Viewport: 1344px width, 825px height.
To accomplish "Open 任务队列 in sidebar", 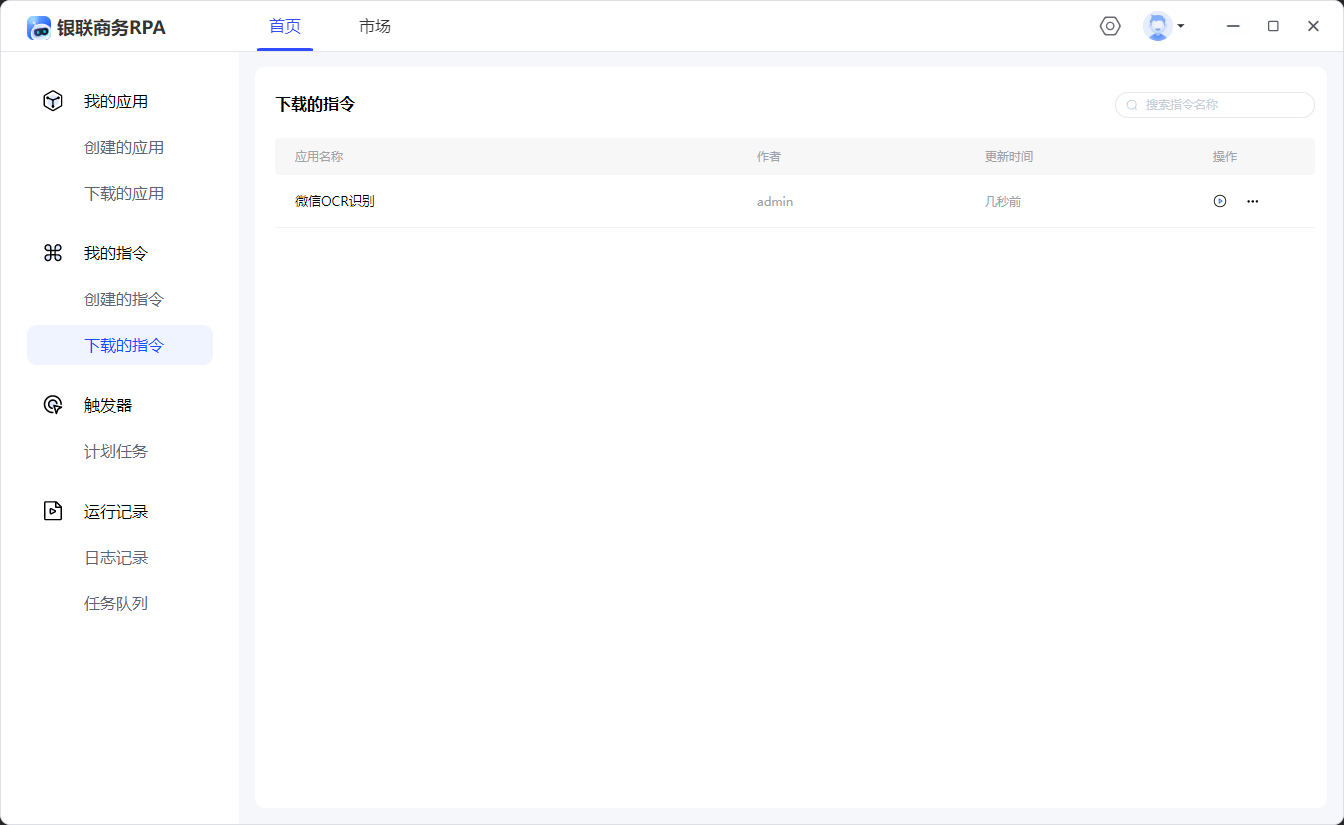I will point(116,604).
